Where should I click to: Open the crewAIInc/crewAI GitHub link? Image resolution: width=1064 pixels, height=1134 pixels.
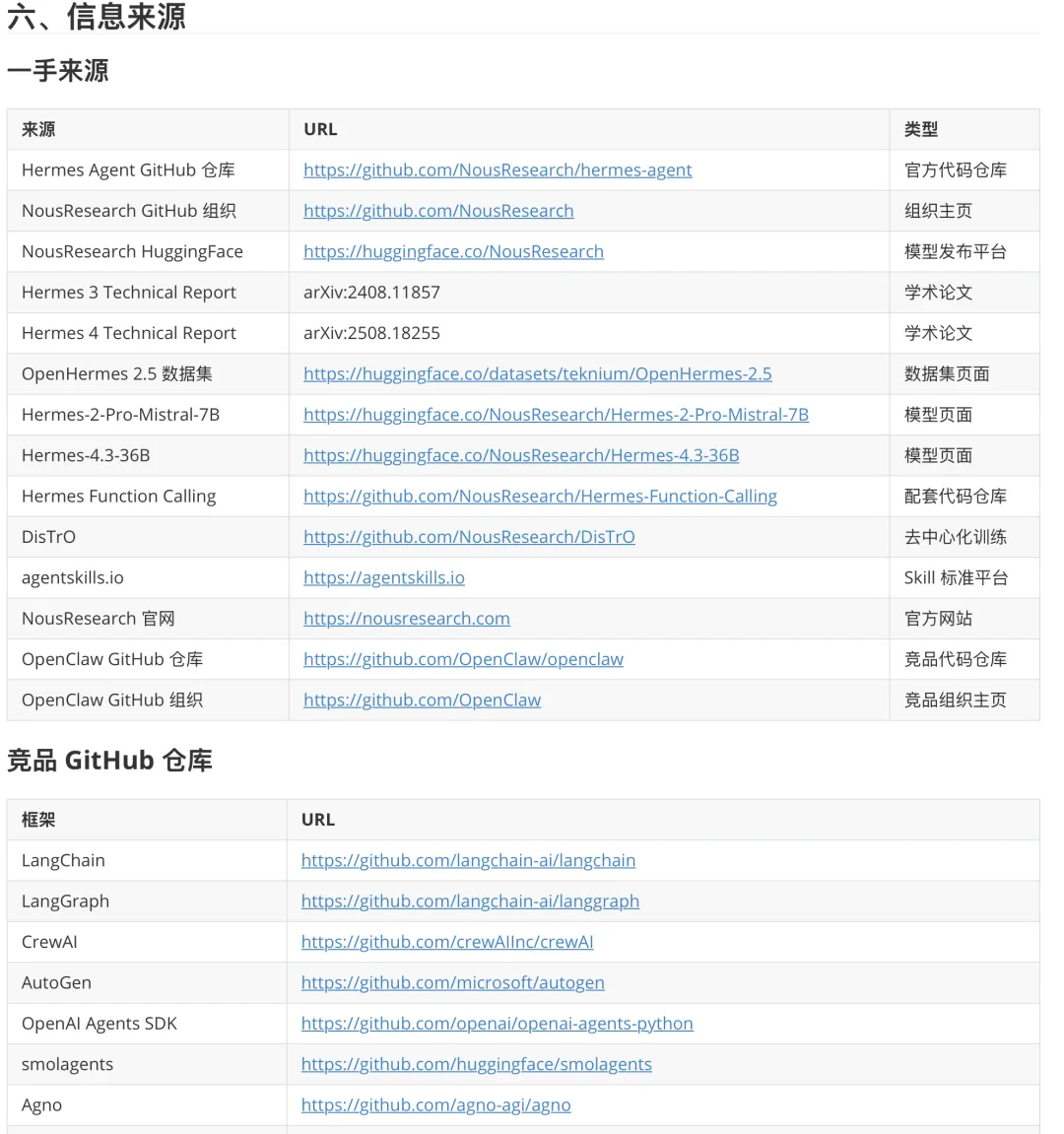tap(447, 942)
